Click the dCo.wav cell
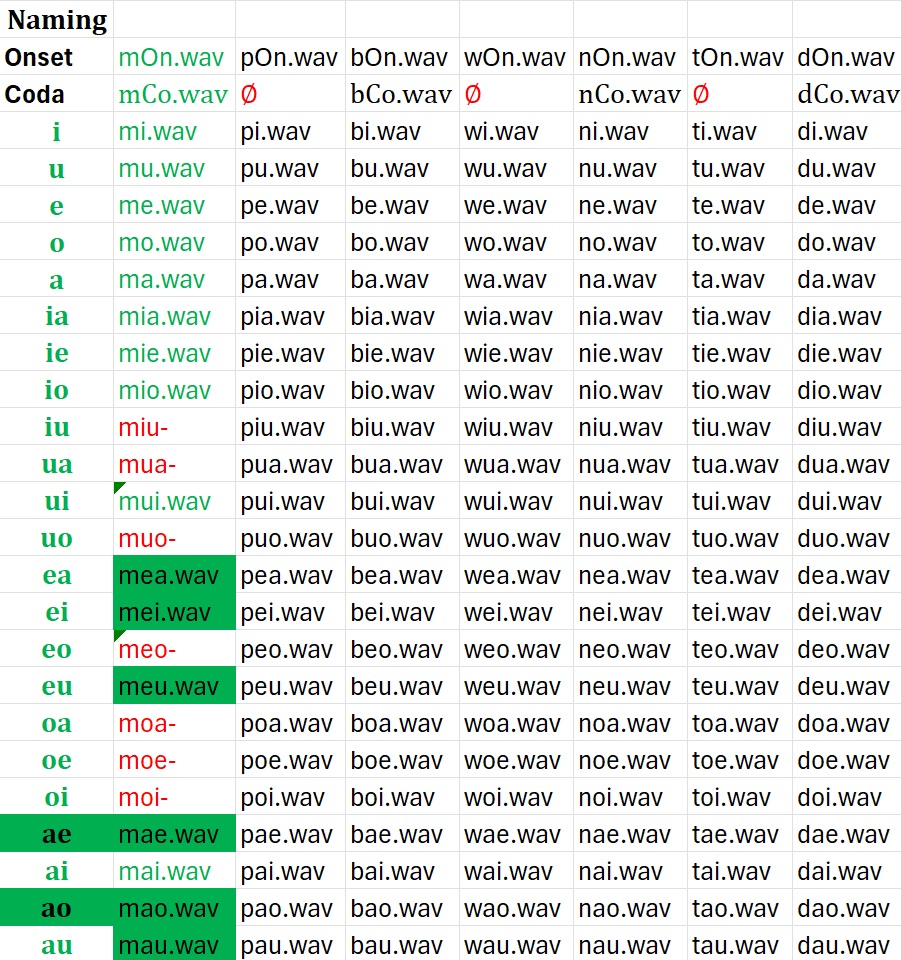Image resolution: width=901 pixels, height=960 pixels. pyautogui.click(x=847, y=95)
